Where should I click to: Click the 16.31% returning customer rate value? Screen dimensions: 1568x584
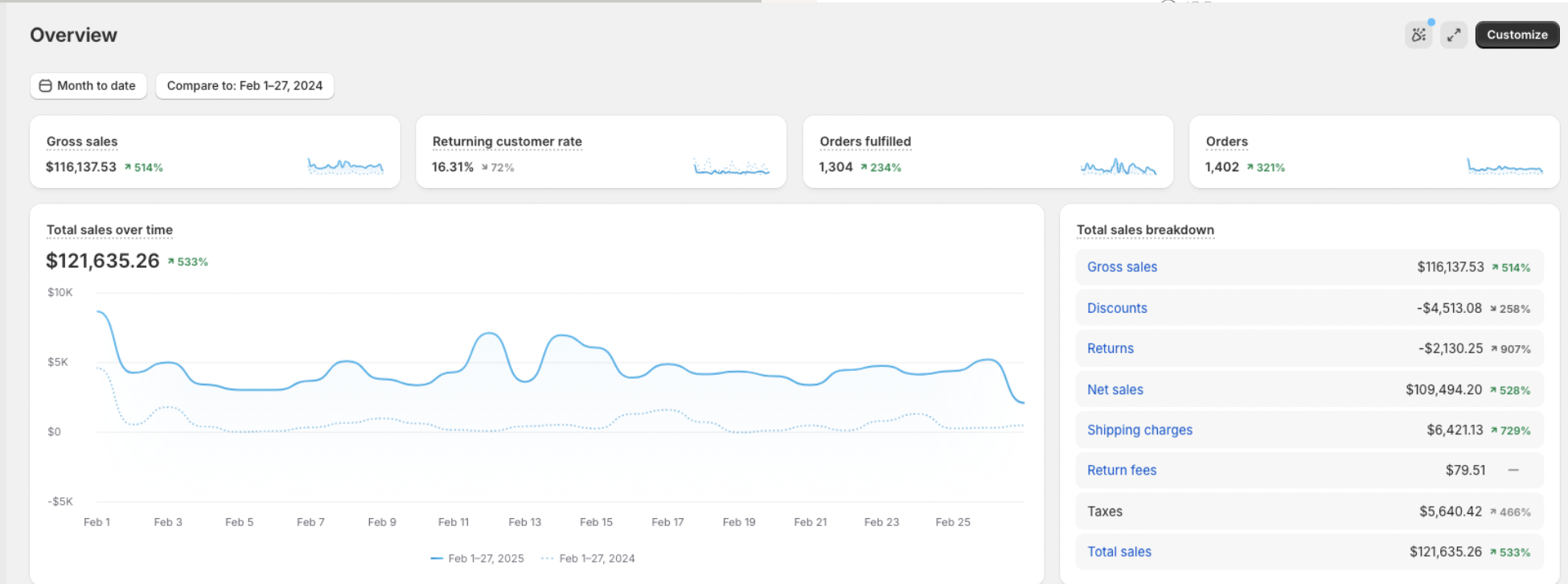[x=453, y=167]
